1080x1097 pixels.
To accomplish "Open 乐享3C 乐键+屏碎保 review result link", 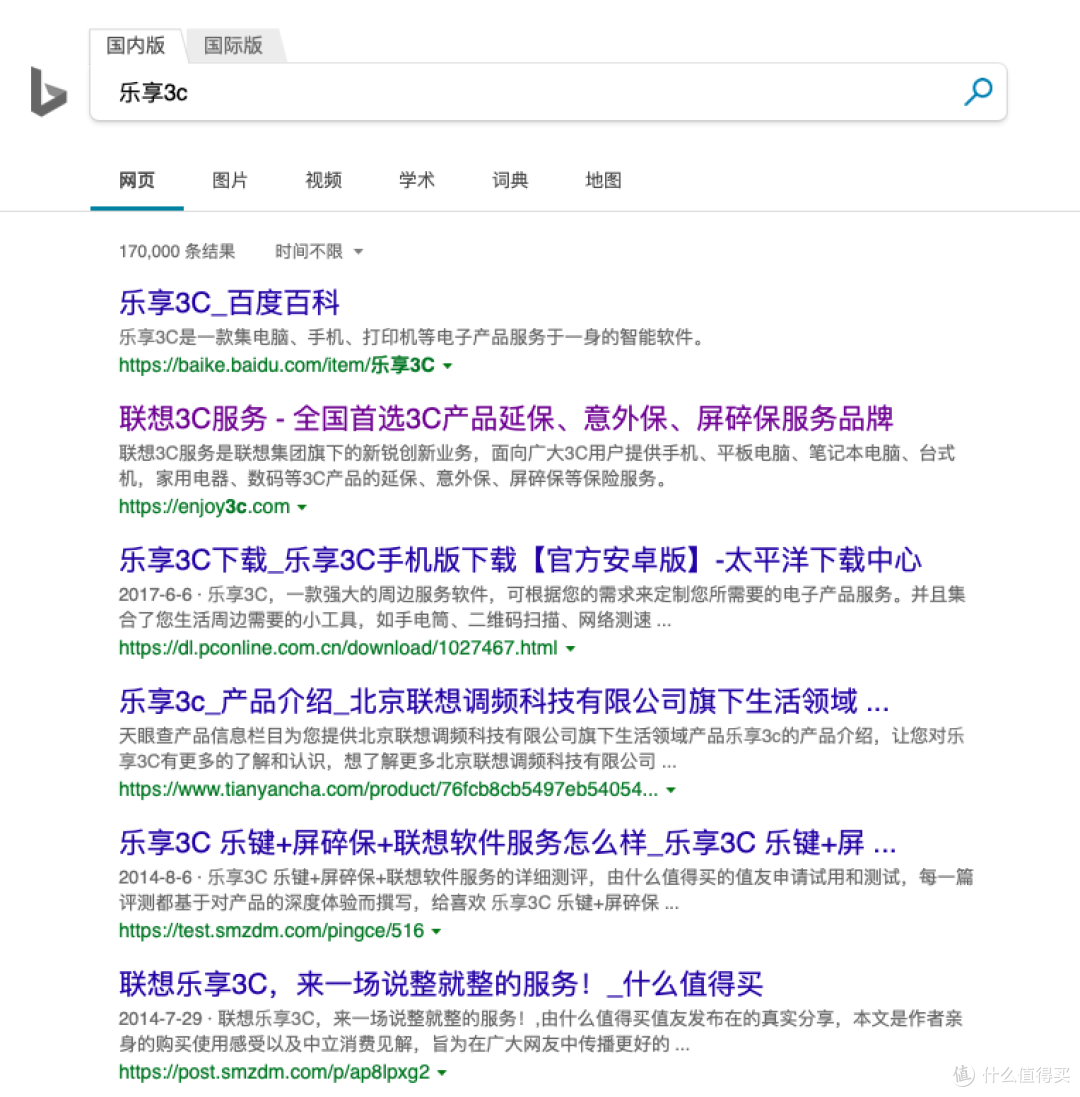I will pos(507,842).
